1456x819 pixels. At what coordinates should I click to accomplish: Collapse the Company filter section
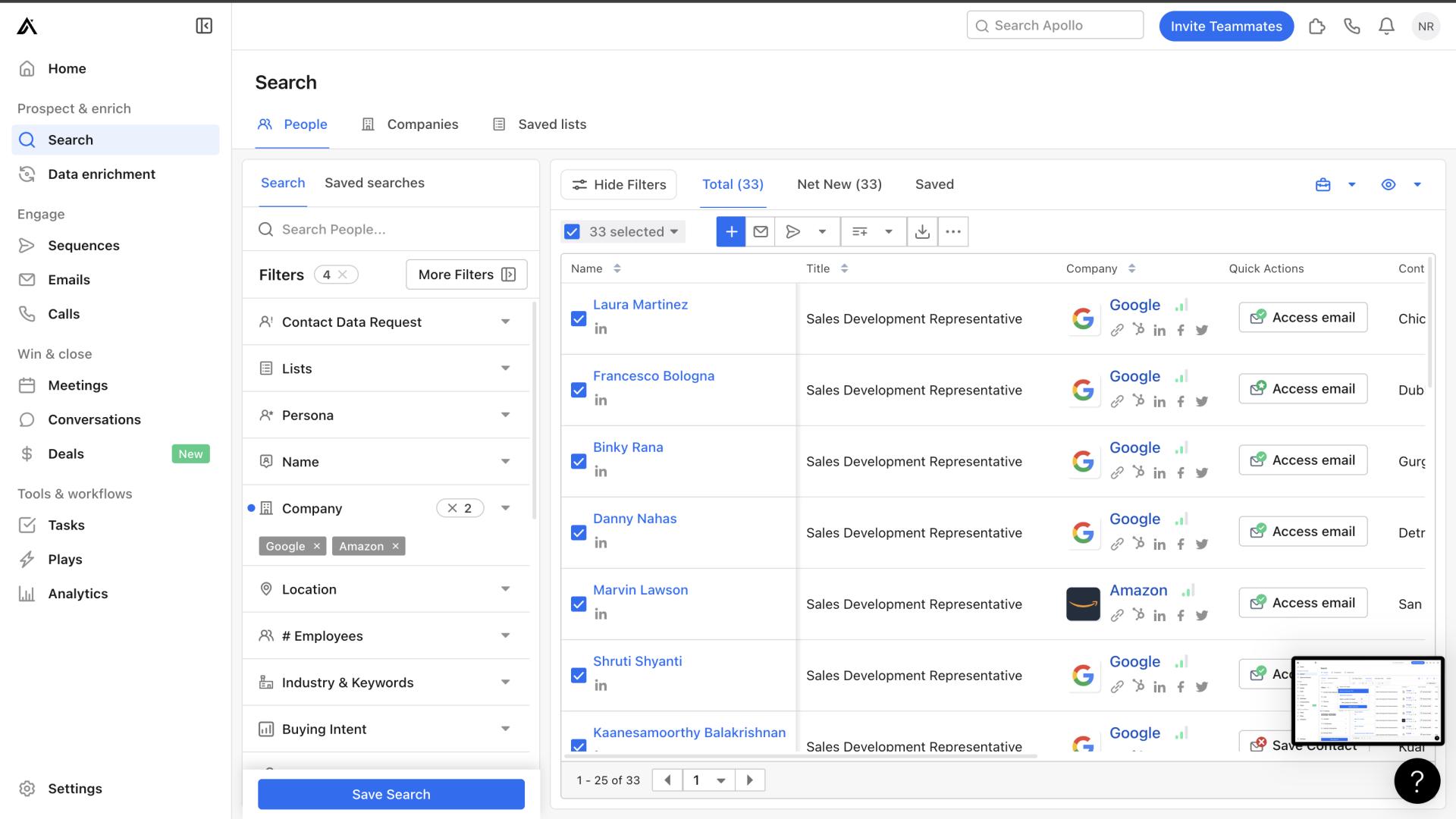[x=506, y=508]
